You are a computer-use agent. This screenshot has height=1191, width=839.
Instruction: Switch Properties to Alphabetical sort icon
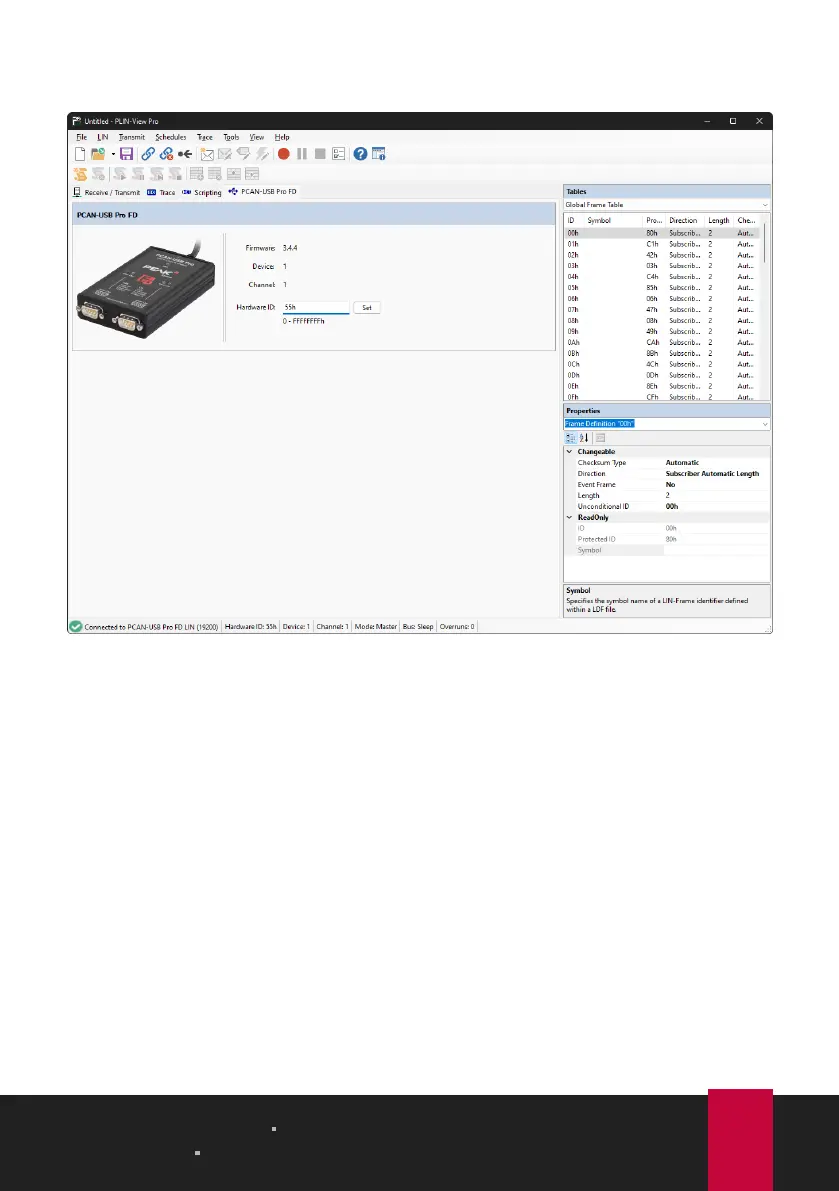pyautogui.click(x=584, y=438)
